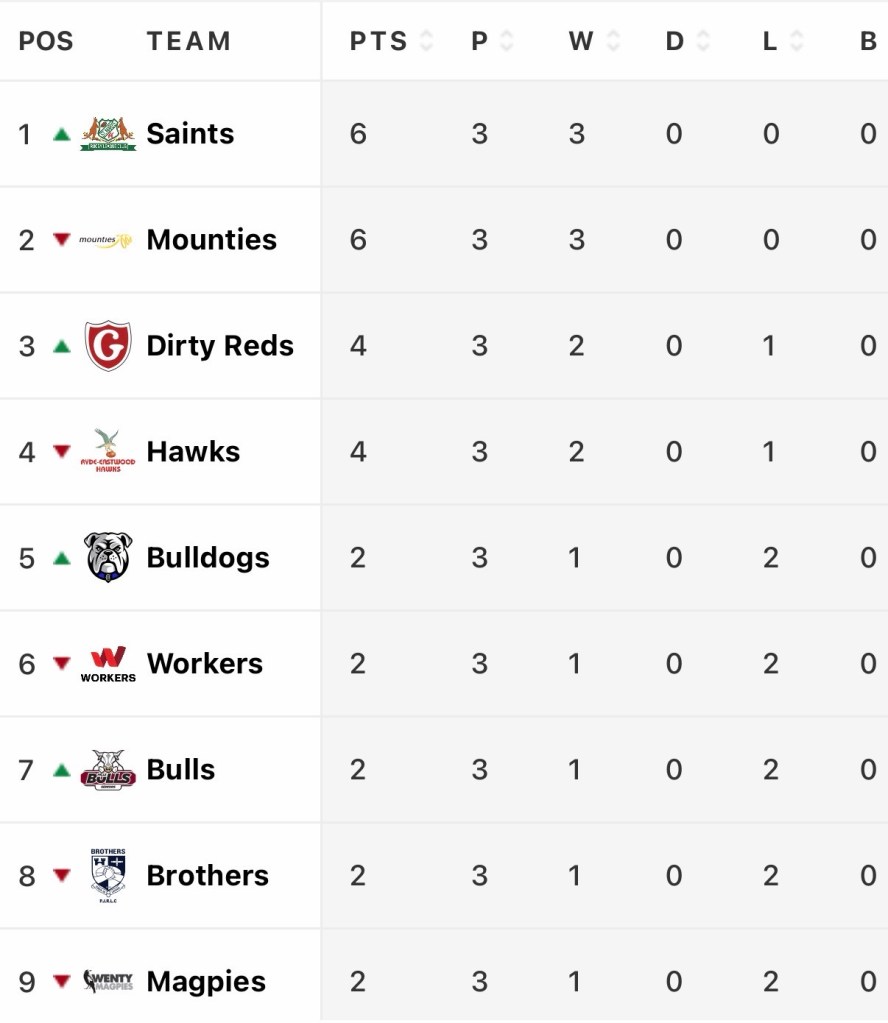
Task: Click the Saints team logo
Action: (x=108, y=134)
